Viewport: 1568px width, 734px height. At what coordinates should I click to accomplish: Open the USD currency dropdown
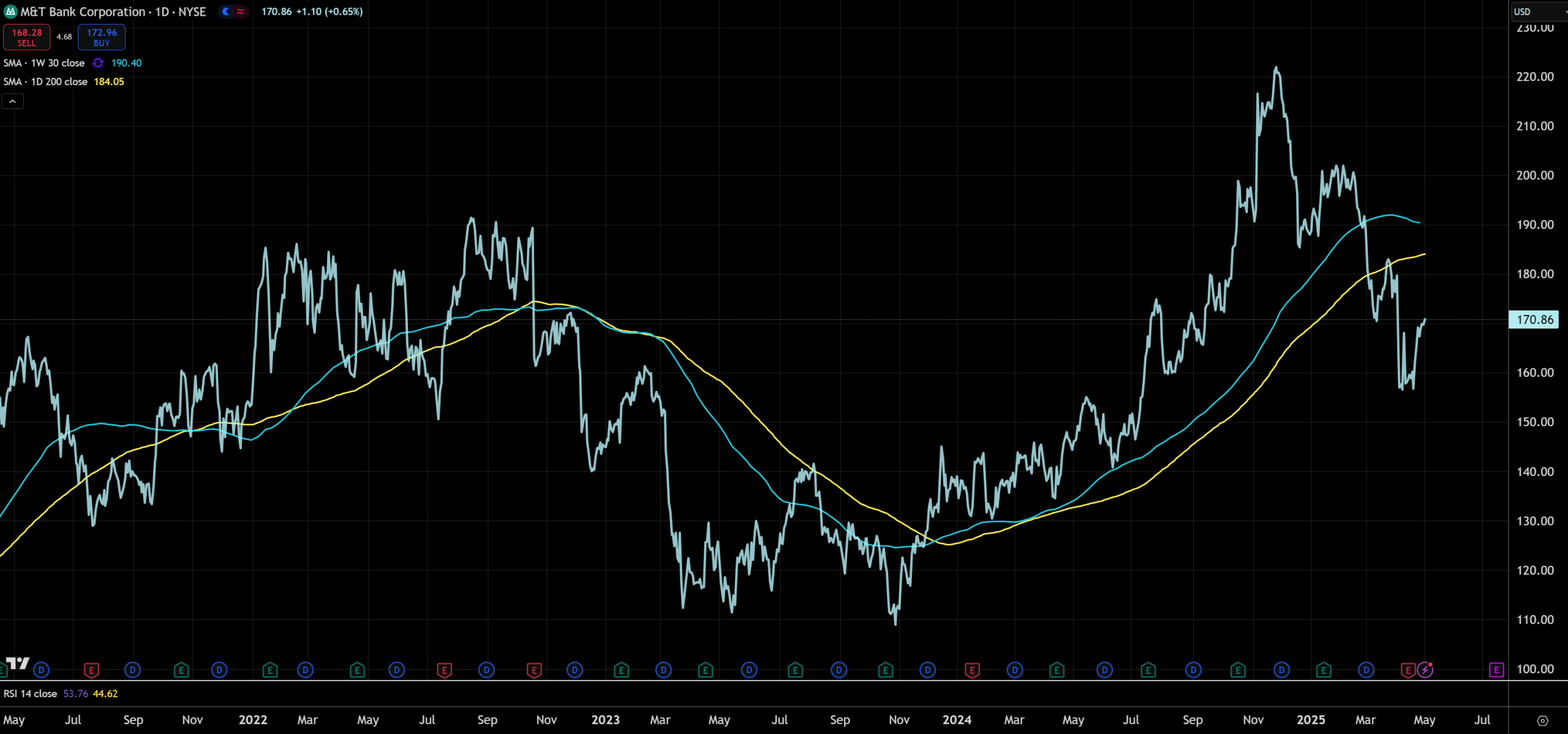click(x=1539, y=12)
